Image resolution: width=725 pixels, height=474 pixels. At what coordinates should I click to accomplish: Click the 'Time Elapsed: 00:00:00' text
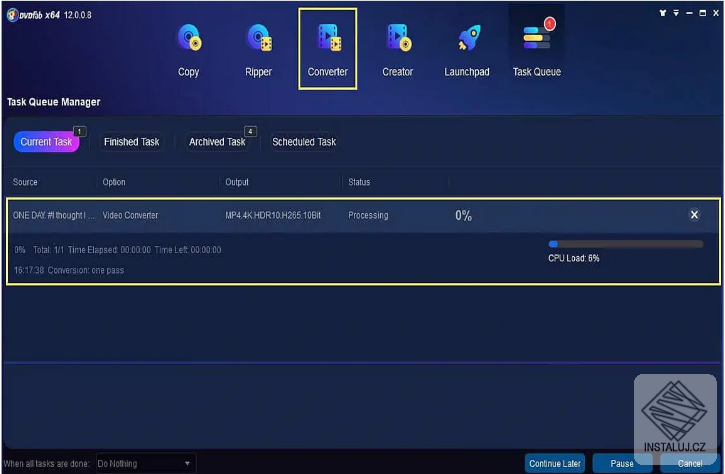109,250
